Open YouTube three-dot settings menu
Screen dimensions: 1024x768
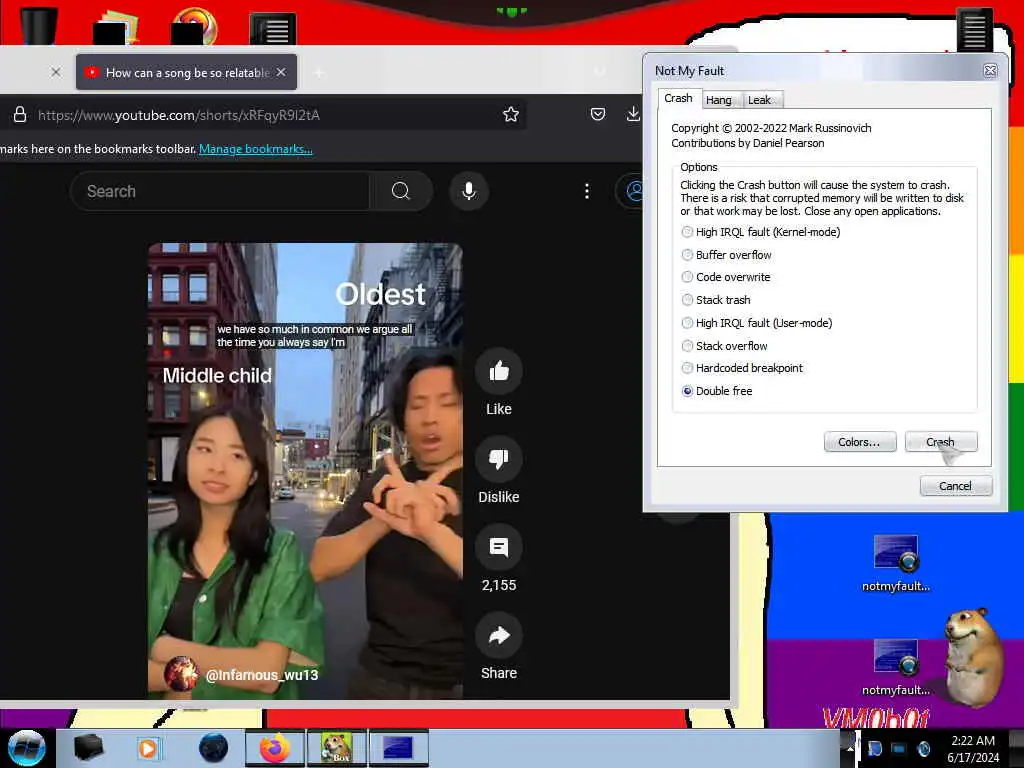586,191
